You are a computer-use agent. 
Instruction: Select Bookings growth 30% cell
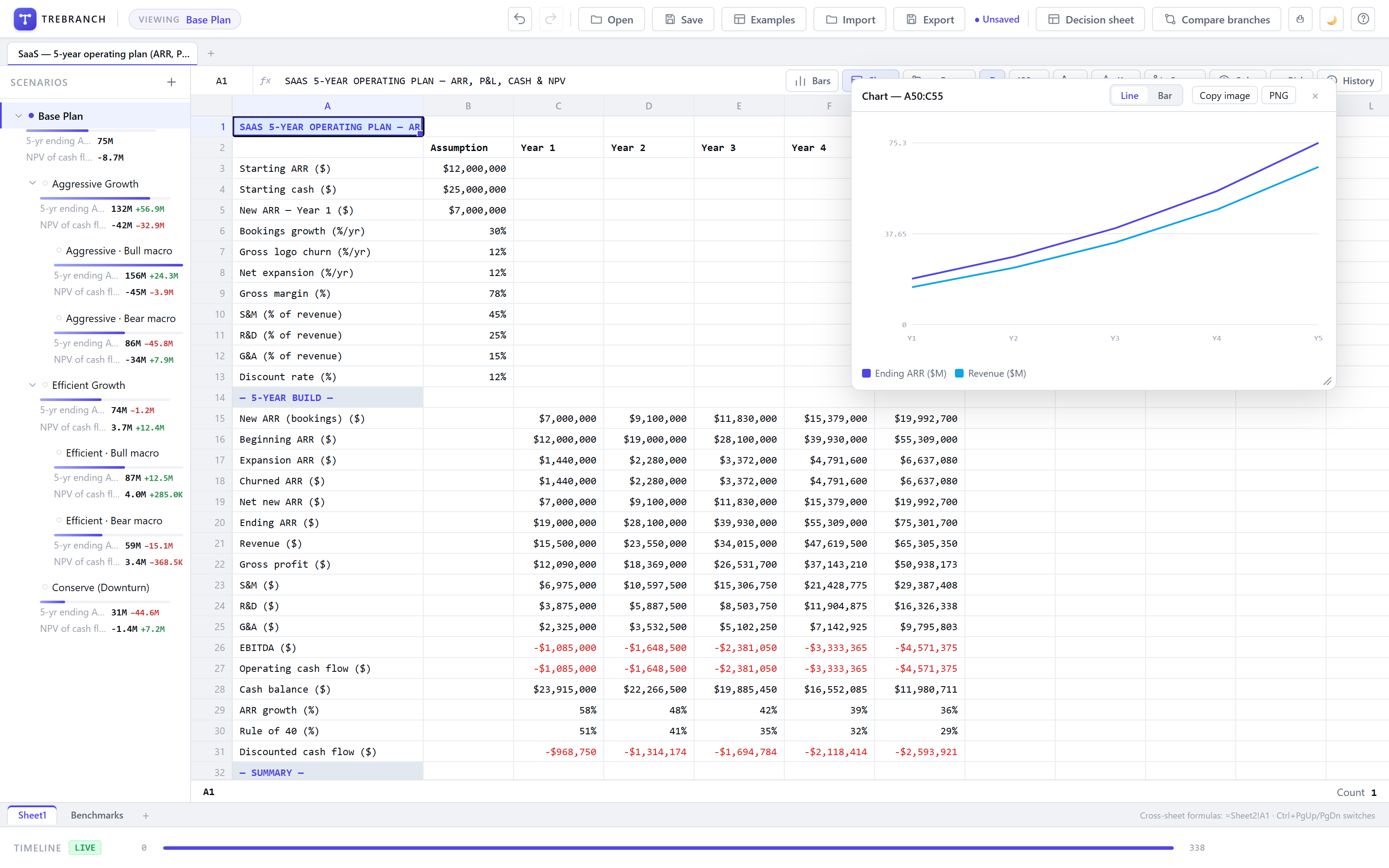tap(468, 231)
